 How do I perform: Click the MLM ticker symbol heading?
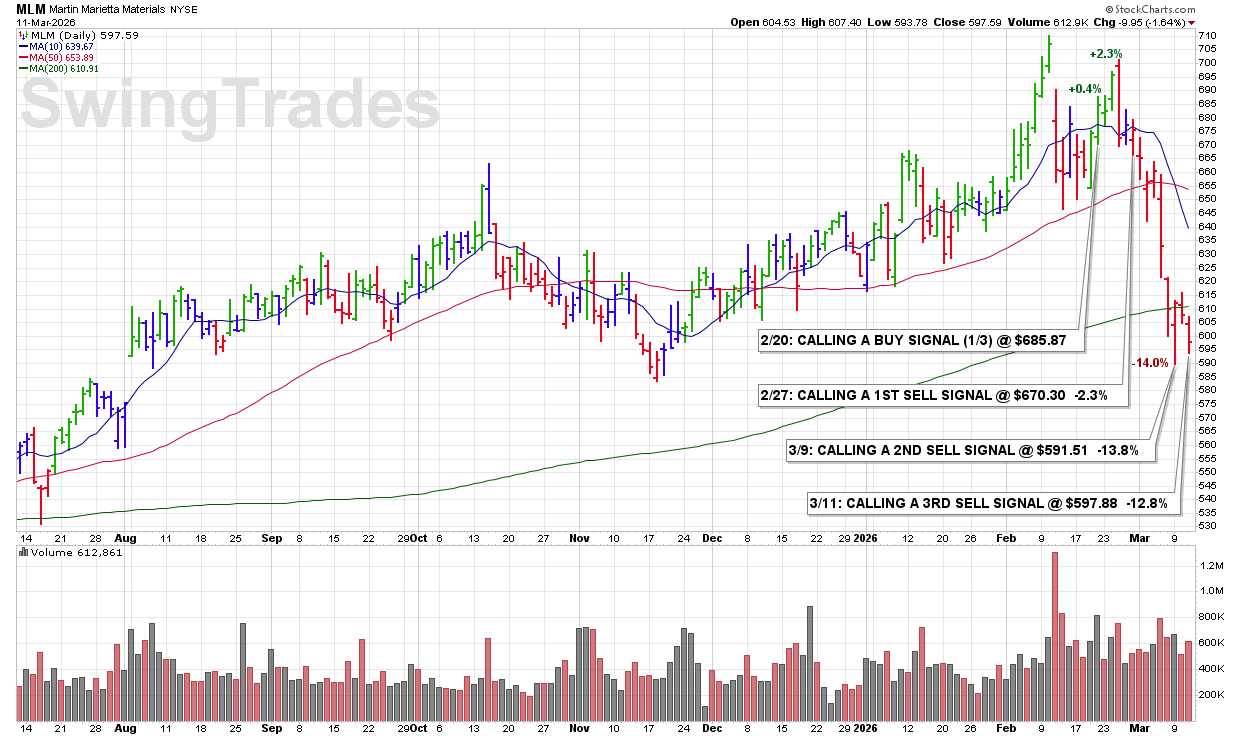31,9
